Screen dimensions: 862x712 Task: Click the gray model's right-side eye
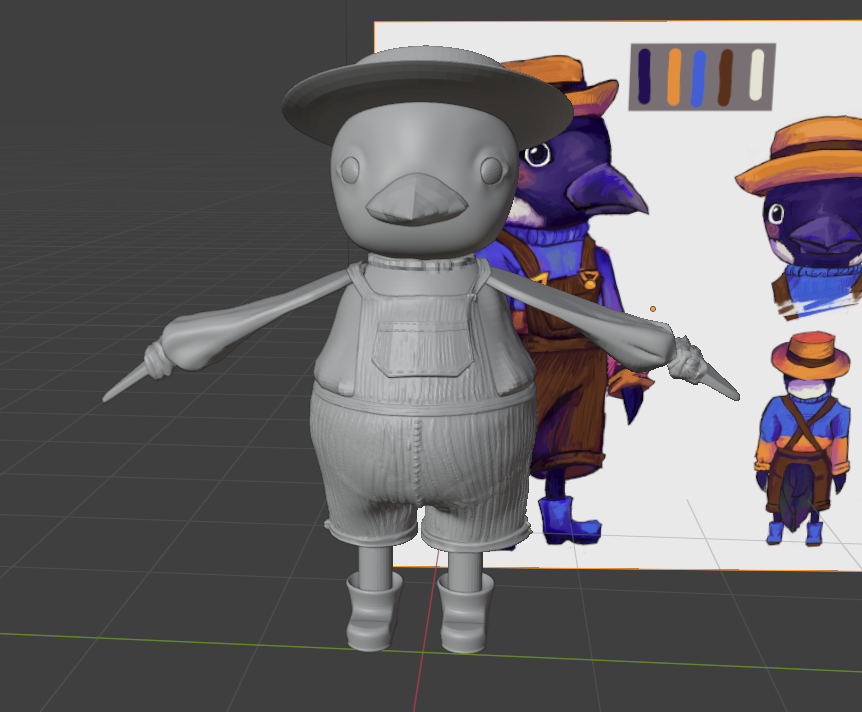tap(491, 170)
